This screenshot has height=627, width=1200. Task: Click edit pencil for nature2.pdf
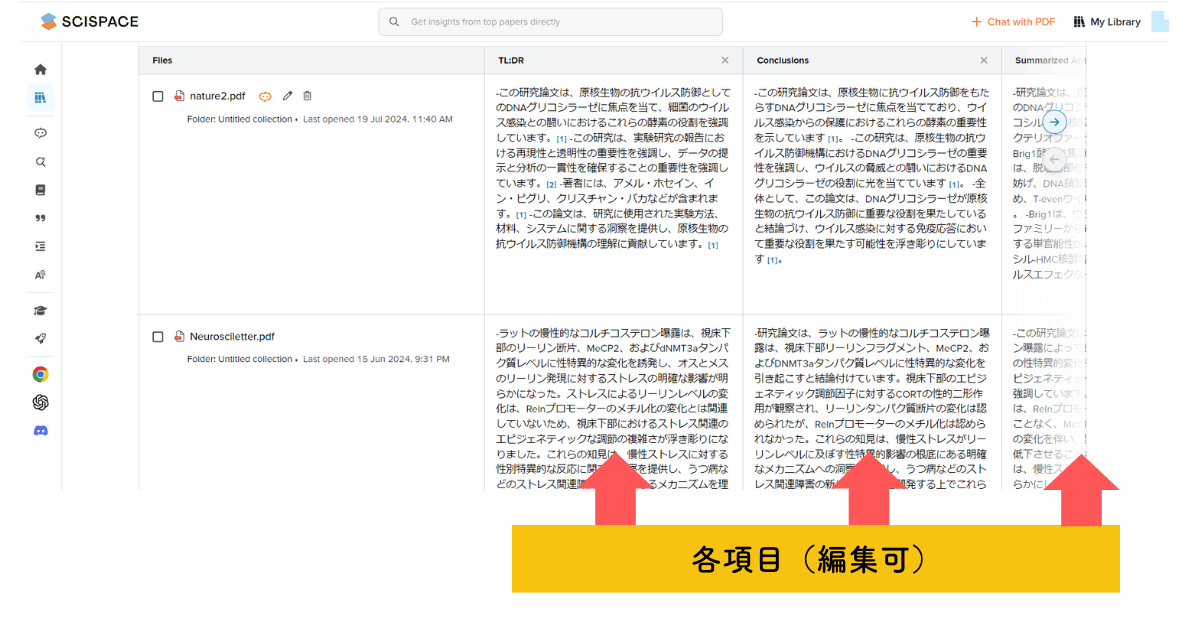point(287,96)
